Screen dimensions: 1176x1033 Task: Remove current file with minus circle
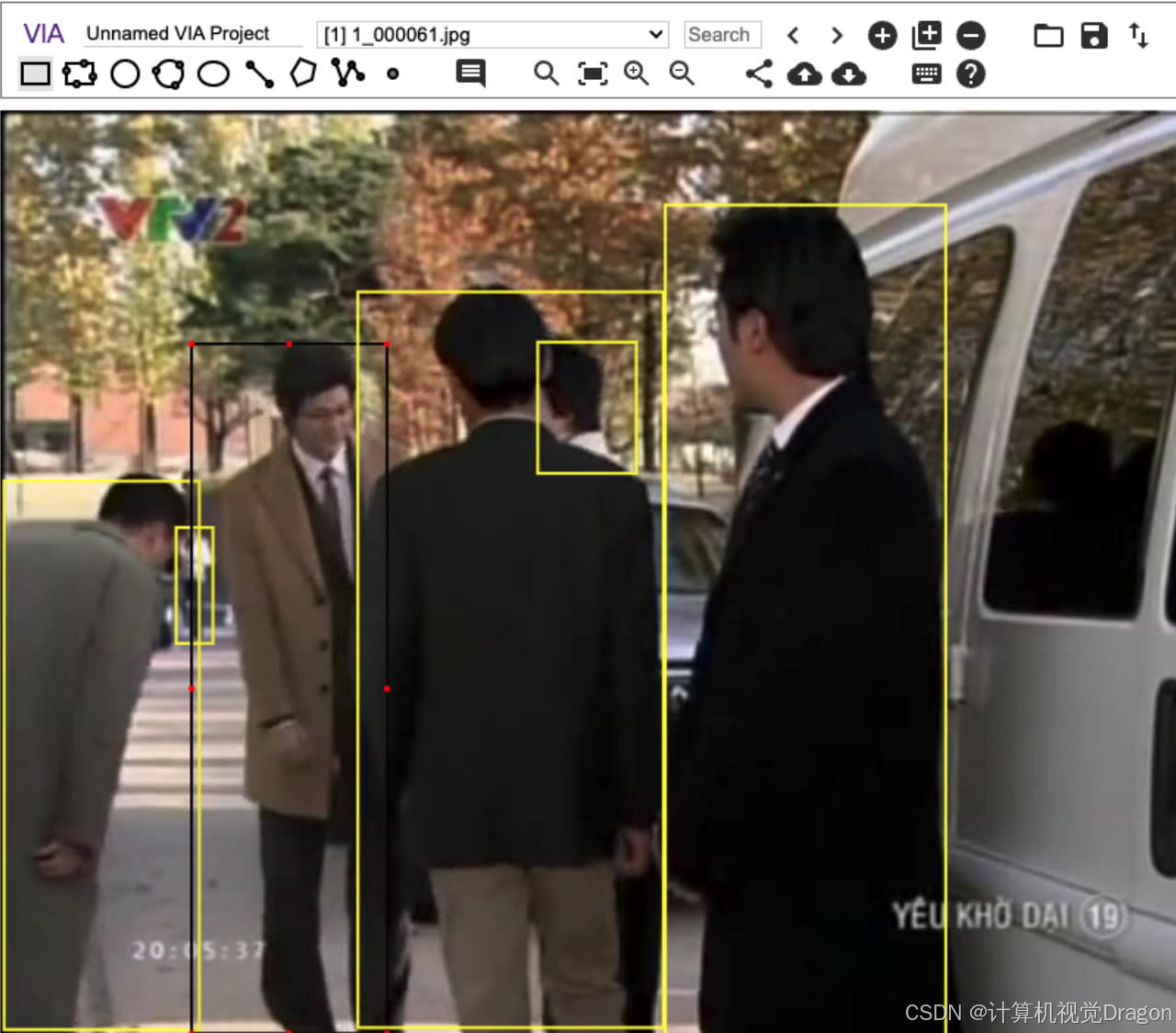971,36
